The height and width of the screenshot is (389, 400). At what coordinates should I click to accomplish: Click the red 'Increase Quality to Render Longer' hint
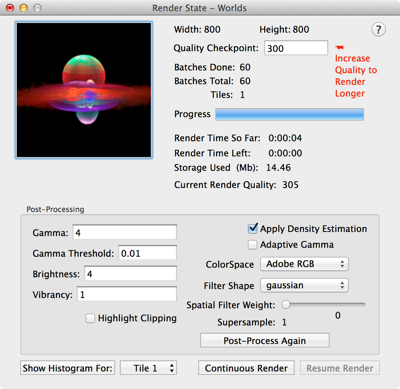pos(356,76)
